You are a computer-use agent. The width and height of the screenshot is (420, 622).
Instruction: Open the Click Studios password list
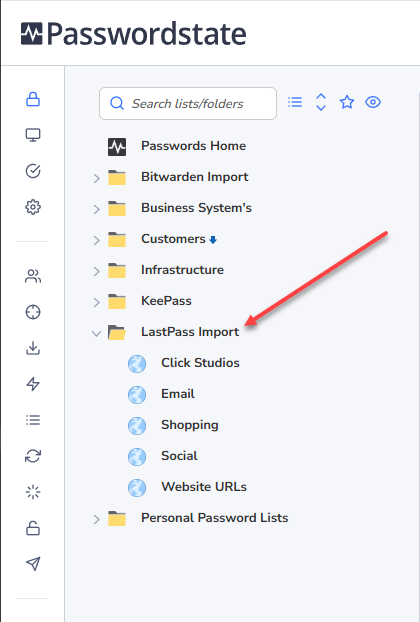point(200,363)
